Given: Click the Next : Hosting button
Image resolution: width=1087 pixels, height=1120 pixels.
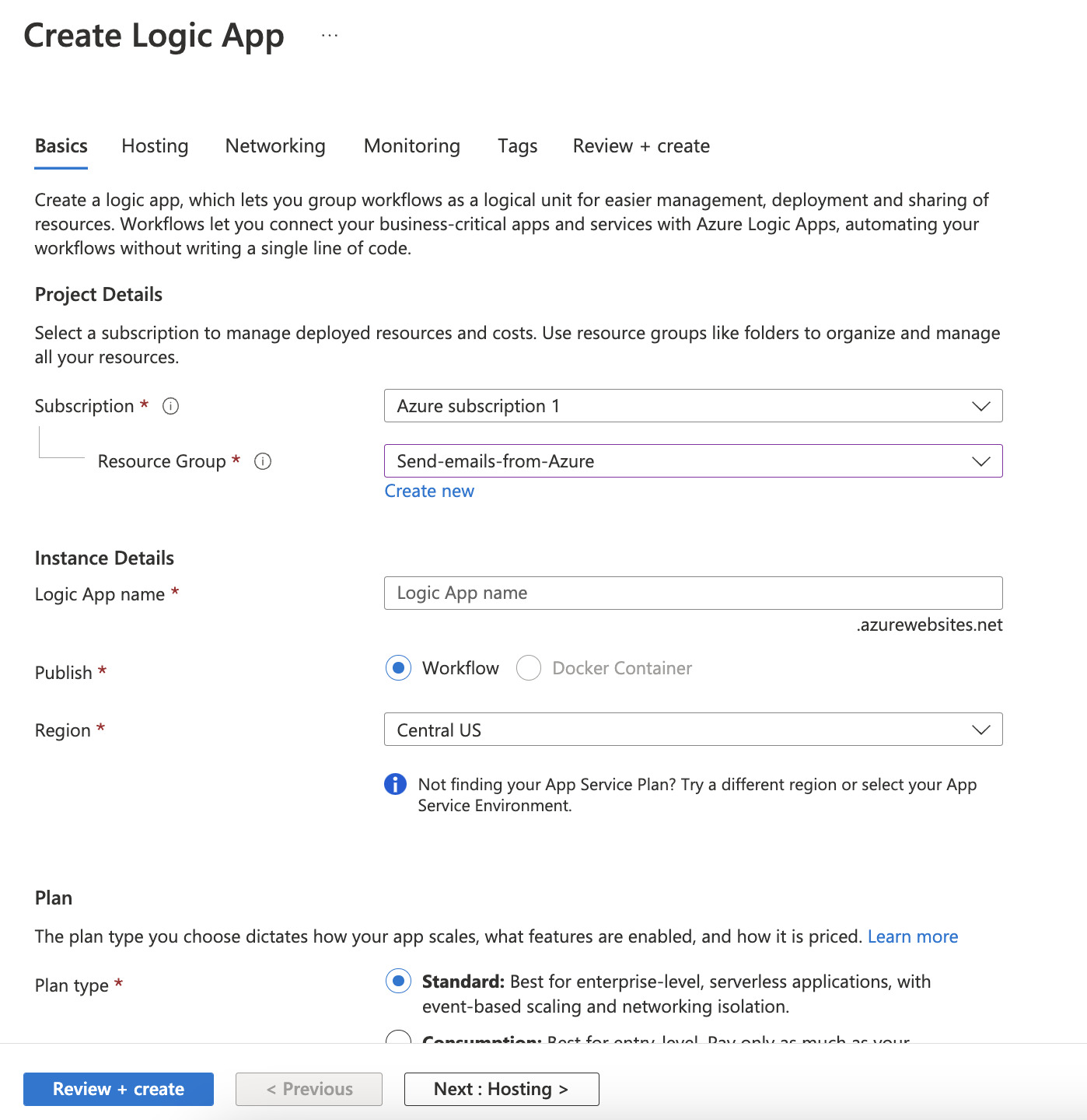Looking at the screenshot, I should [502, 1089].
